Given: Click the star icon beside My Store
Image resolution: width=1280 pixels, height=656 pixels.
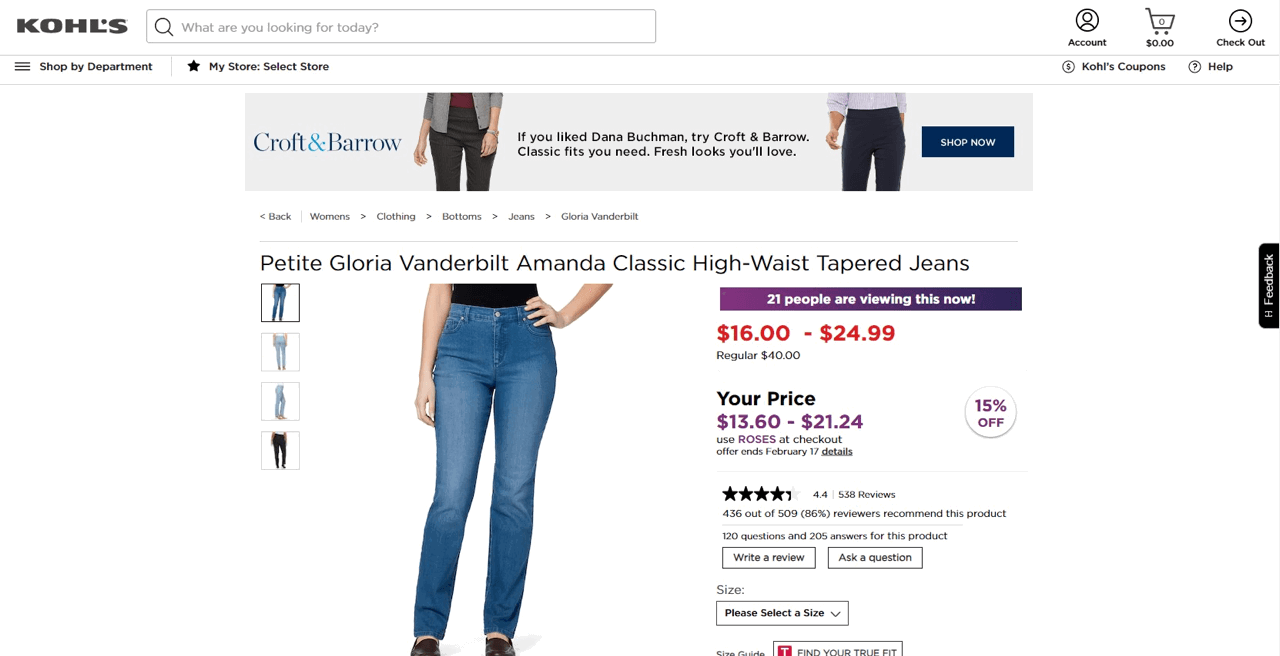Looking at the screenshot, I should click(x=193, y=66).
